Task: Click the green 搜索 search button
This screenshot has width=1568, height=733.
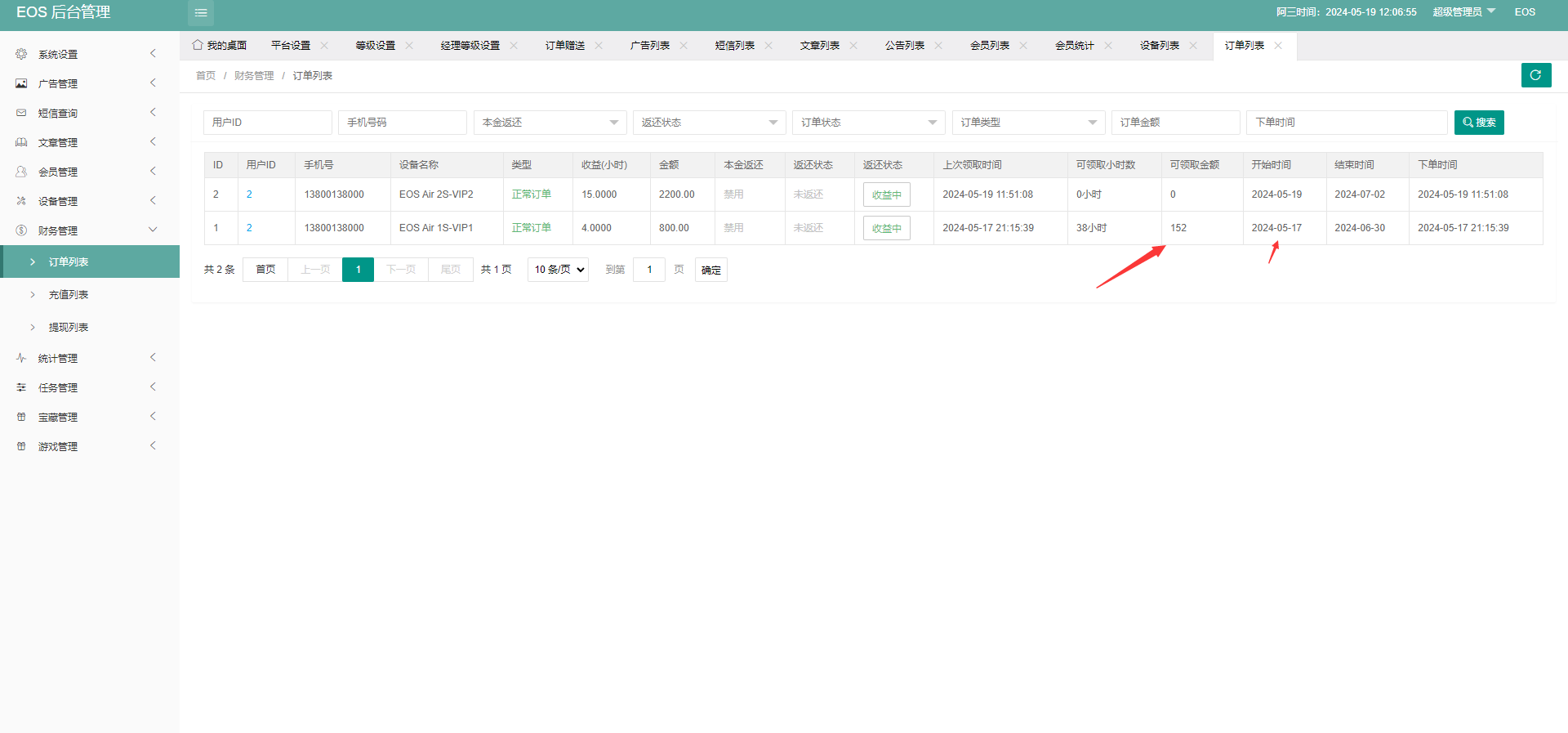Action: pyautogui.click(x=1479, y=123)
